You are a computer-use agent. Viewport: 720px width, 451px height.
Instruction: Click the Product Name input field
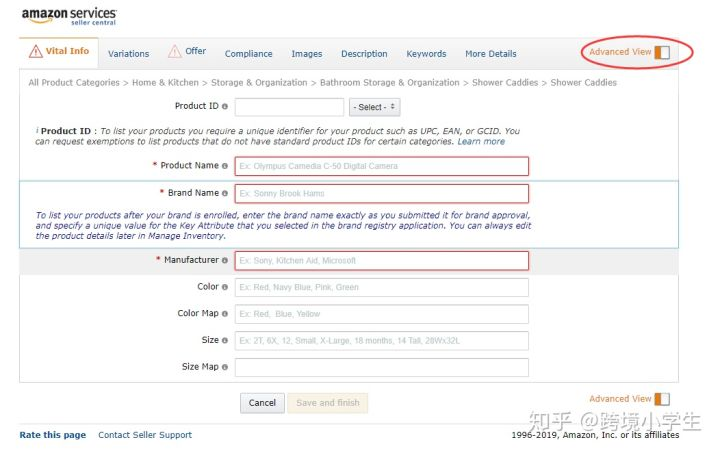pyautogui.click(x=382, y=166)
